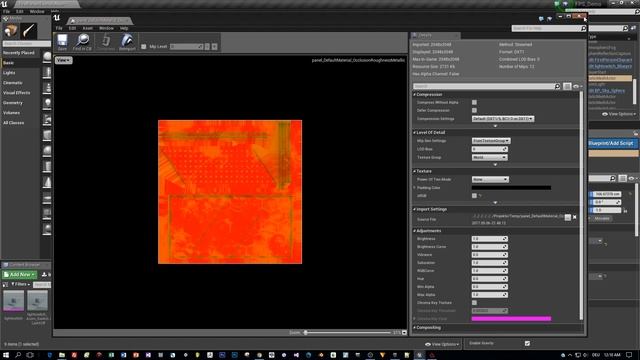The image size is (640, 360).
Task: Select the Lights category in Modes panel
Action: (x=9, y=73)
